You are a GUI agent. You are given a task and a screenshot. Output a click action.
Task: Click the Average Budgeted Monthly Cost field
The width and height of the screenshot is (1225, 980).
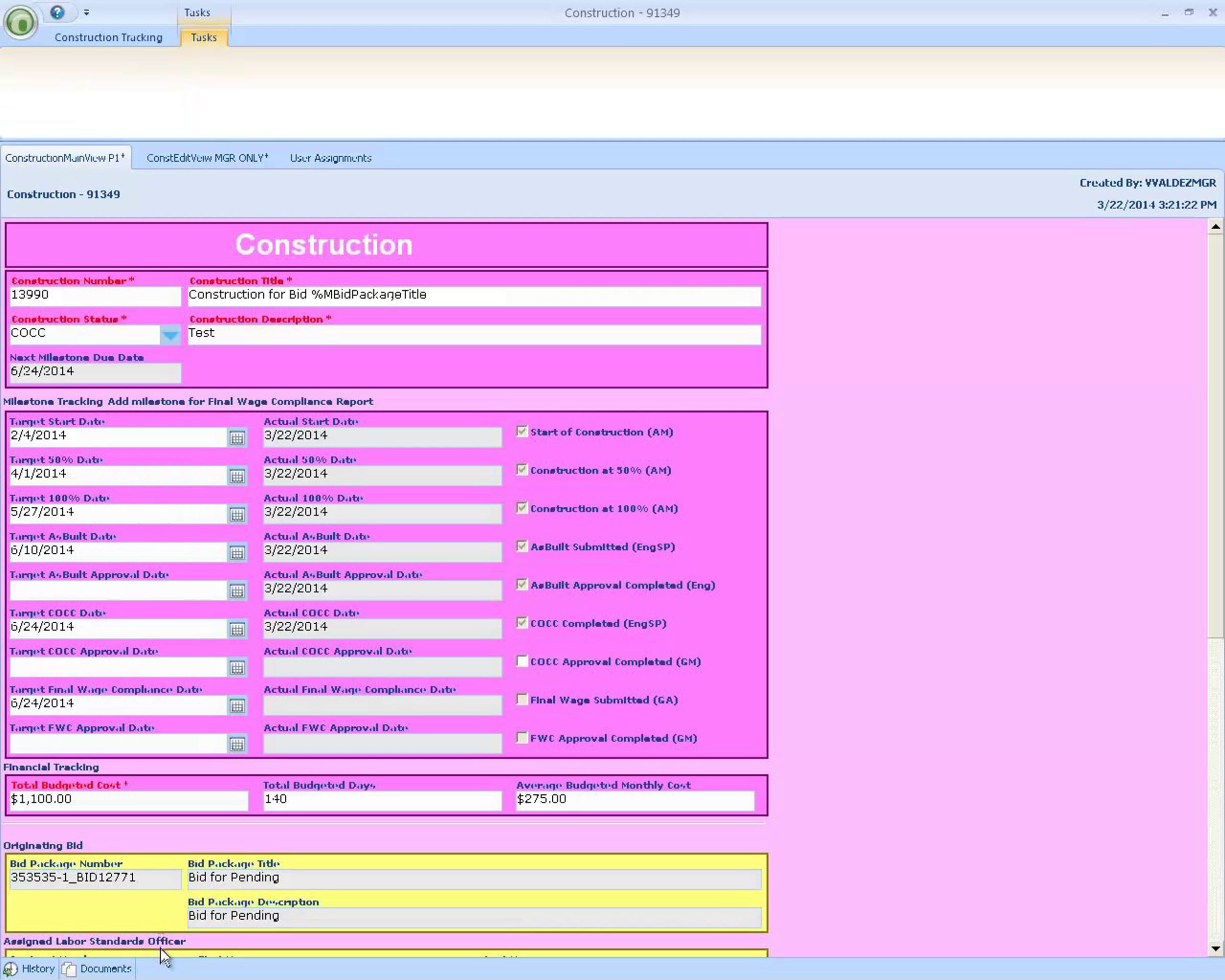pyautogui.click(x=635, y=800)
